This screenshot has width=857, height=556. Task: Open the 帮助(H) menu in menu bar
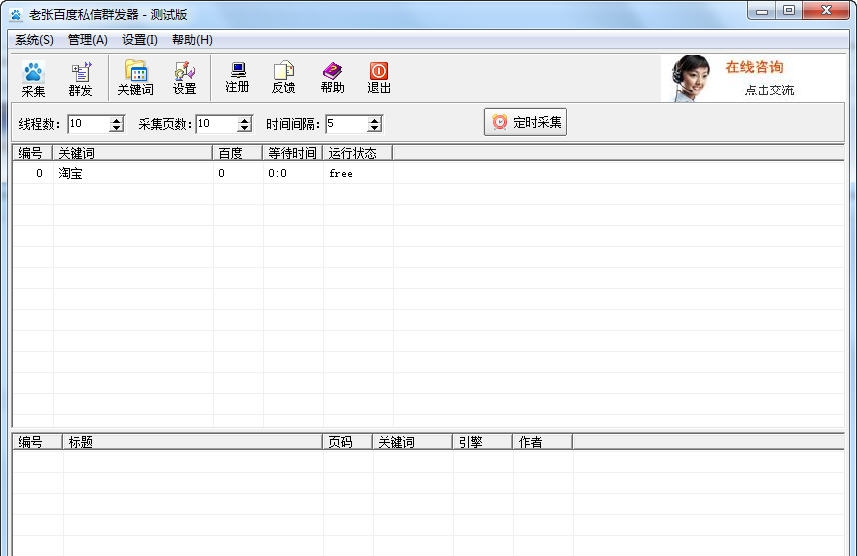click(x=192, y=40)
